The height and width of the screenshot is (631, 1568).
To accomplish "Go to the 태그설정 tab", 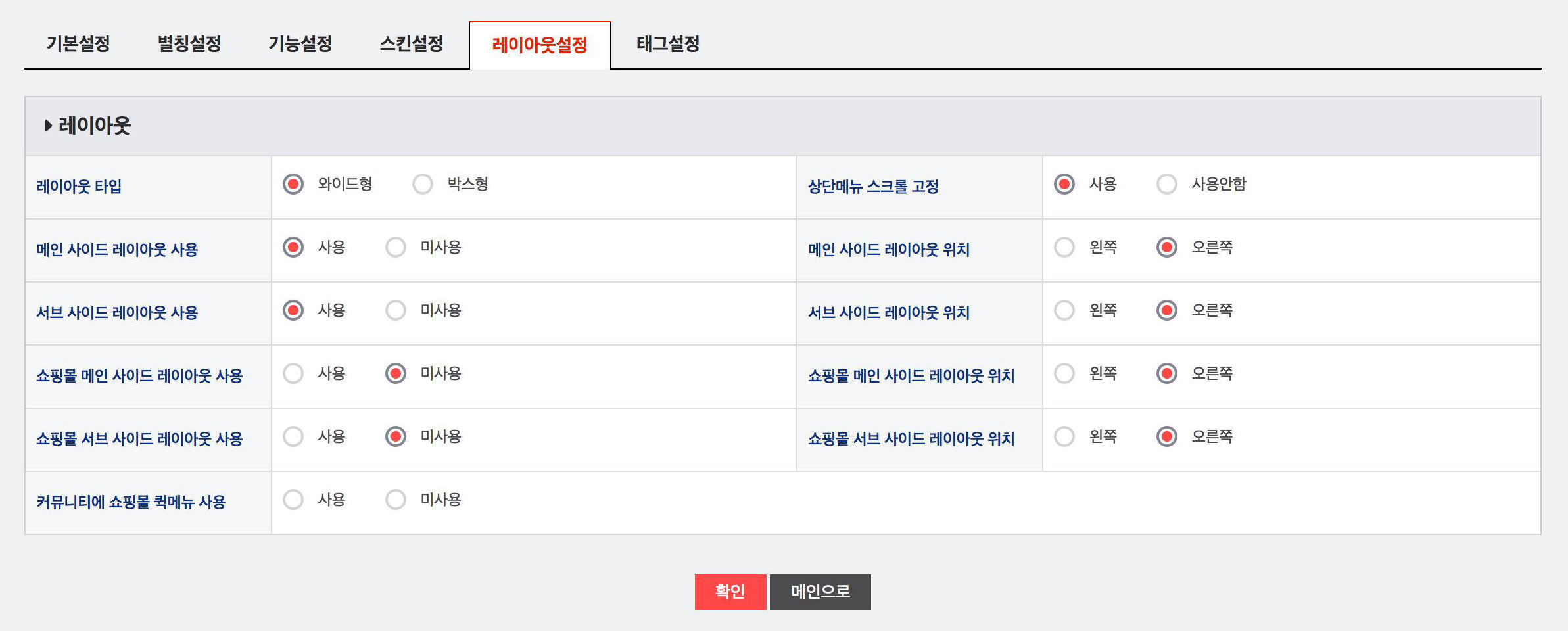I will pos(668,44).
